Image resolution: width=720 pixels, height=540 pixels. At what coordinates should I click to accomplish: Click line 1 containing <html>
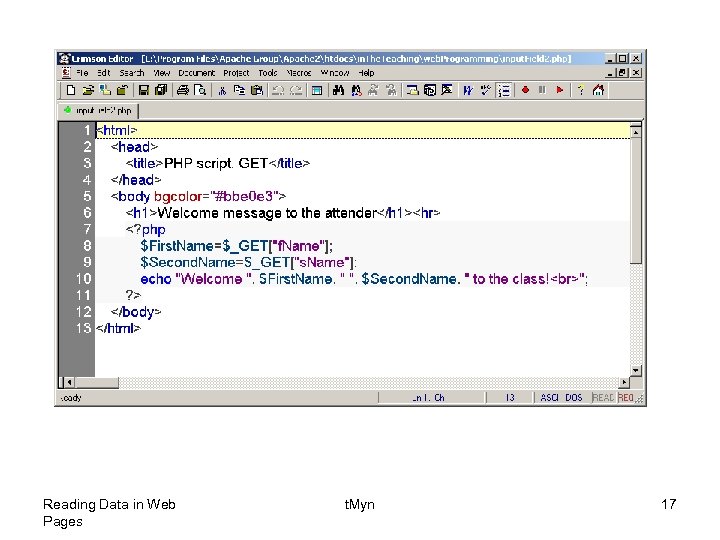pos(363,130)
